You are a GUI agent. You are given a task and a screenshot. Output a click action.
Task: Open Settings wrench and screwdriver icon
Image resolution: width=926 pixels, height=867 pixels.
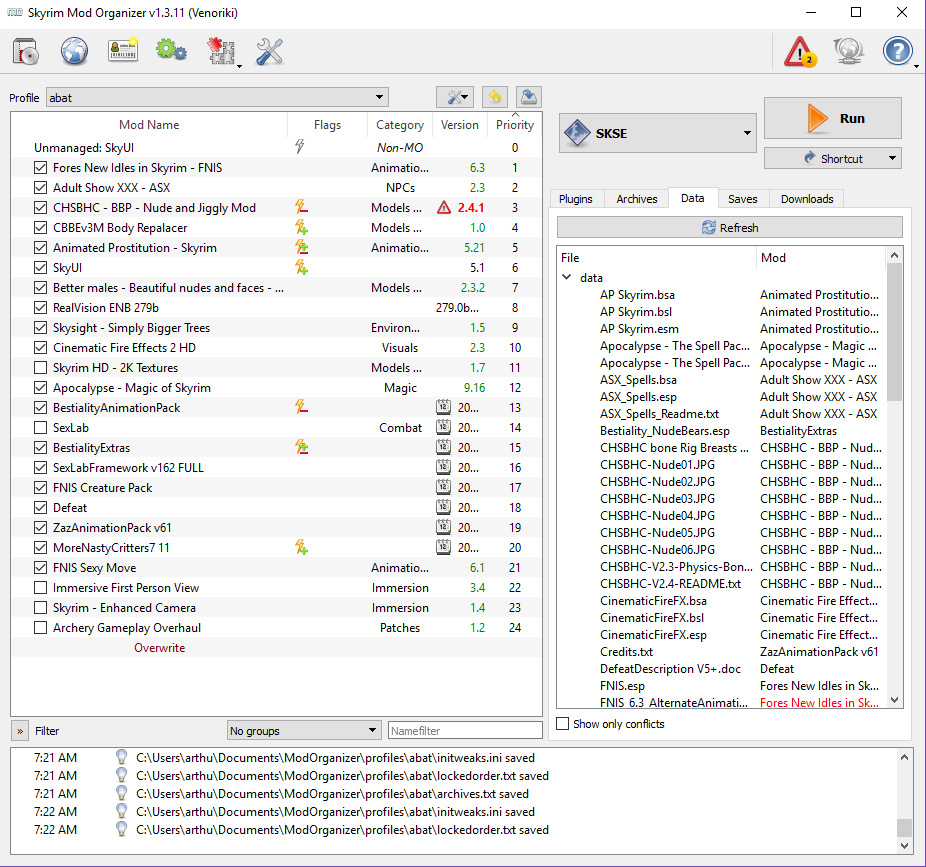[269, 51]
